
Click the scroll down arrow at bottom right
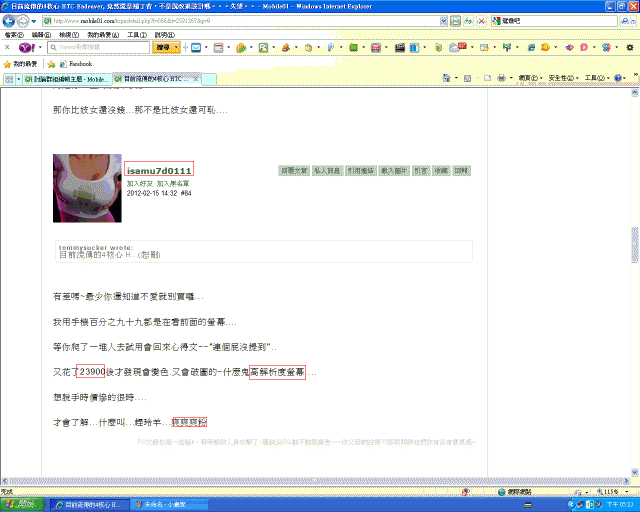pyautogui.click(x=635, y=472)
